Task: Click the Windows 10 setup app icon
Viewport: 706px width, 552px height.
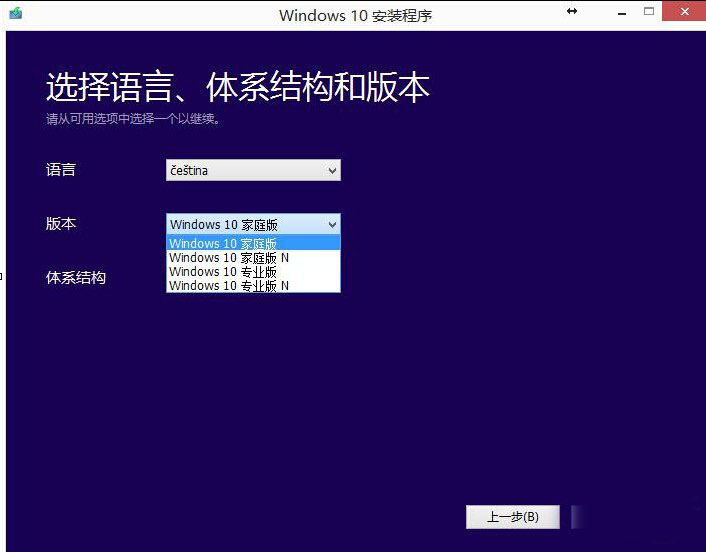Action: click(x=15, y=13)
